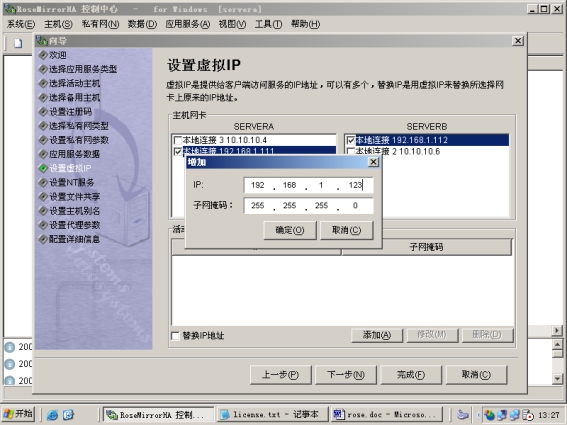Click wizard 取消(C) button at bottom
Screen dimensions: 567x425
[476, 375]
